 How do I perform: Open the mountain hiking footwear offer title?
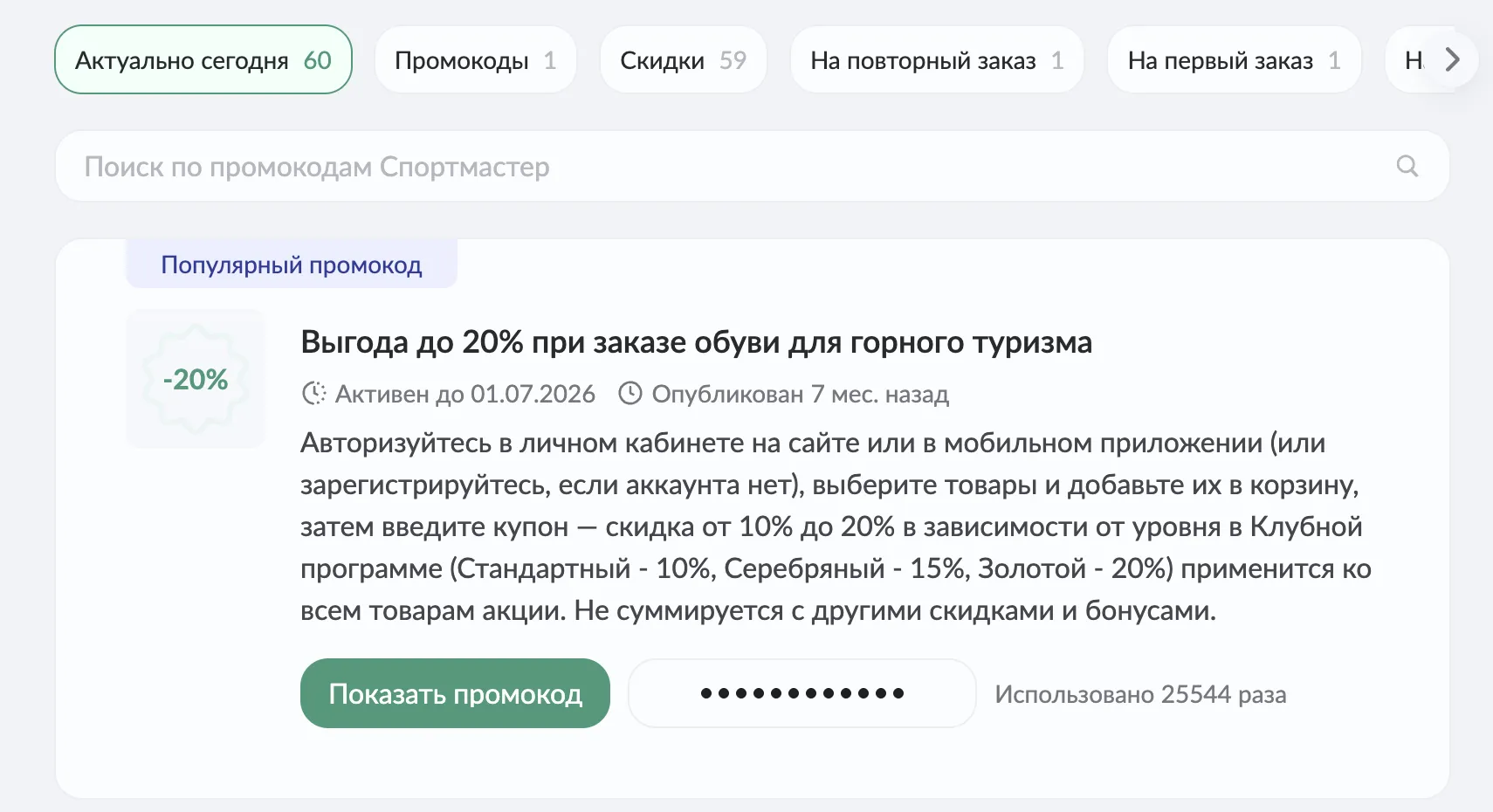coord(696,342)
